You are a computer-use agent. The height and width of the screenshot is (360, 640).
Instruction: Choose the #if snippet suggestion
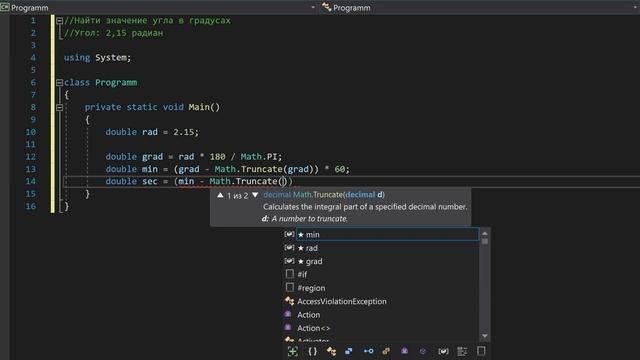pyautogui.click(x=382, y=274)
